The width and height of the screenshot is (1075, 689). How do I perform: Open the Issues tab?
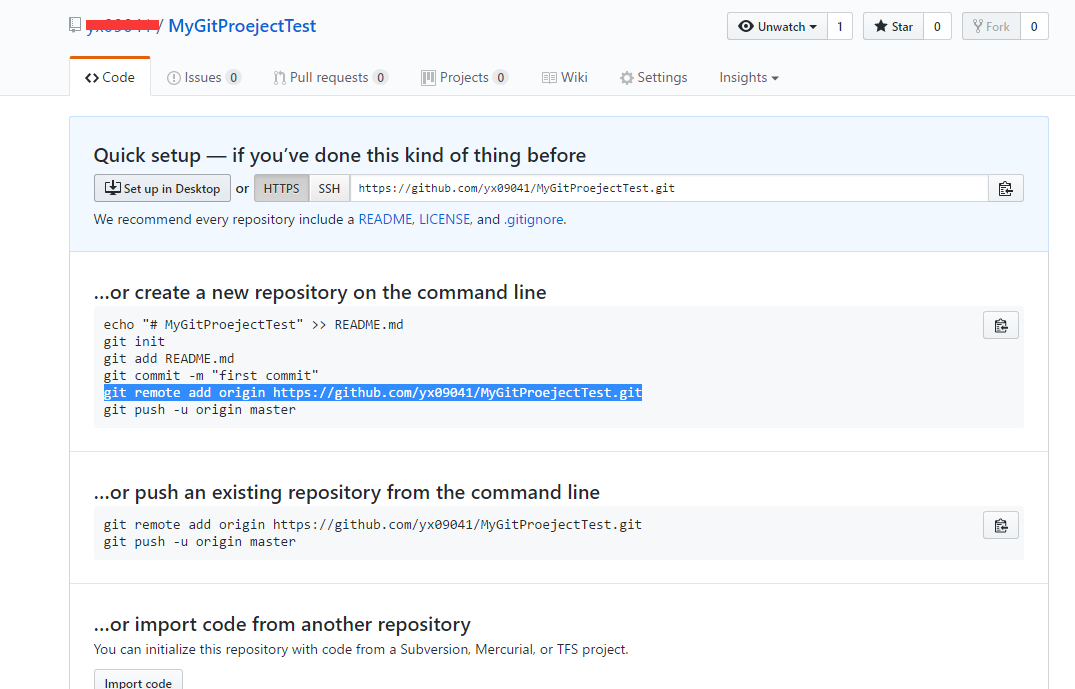(204, 77)
